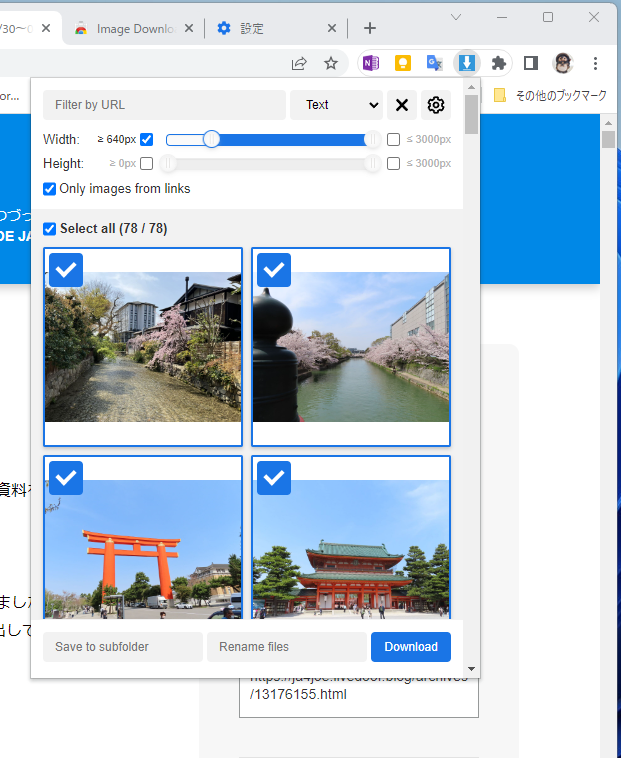Switch to the 設定 tab

275,29
